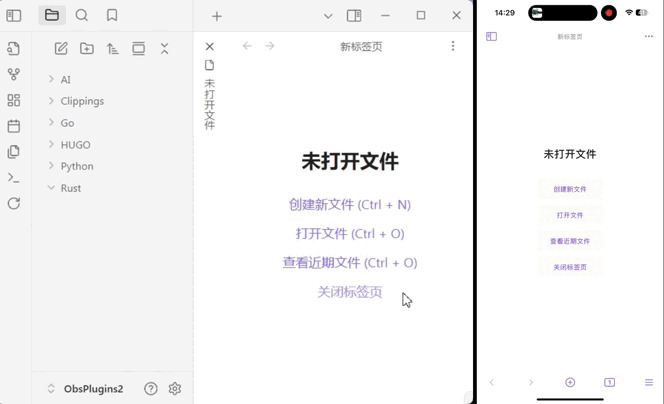Open command palette terminal icon
Viewport: 664px width, 404px height.
14,178
